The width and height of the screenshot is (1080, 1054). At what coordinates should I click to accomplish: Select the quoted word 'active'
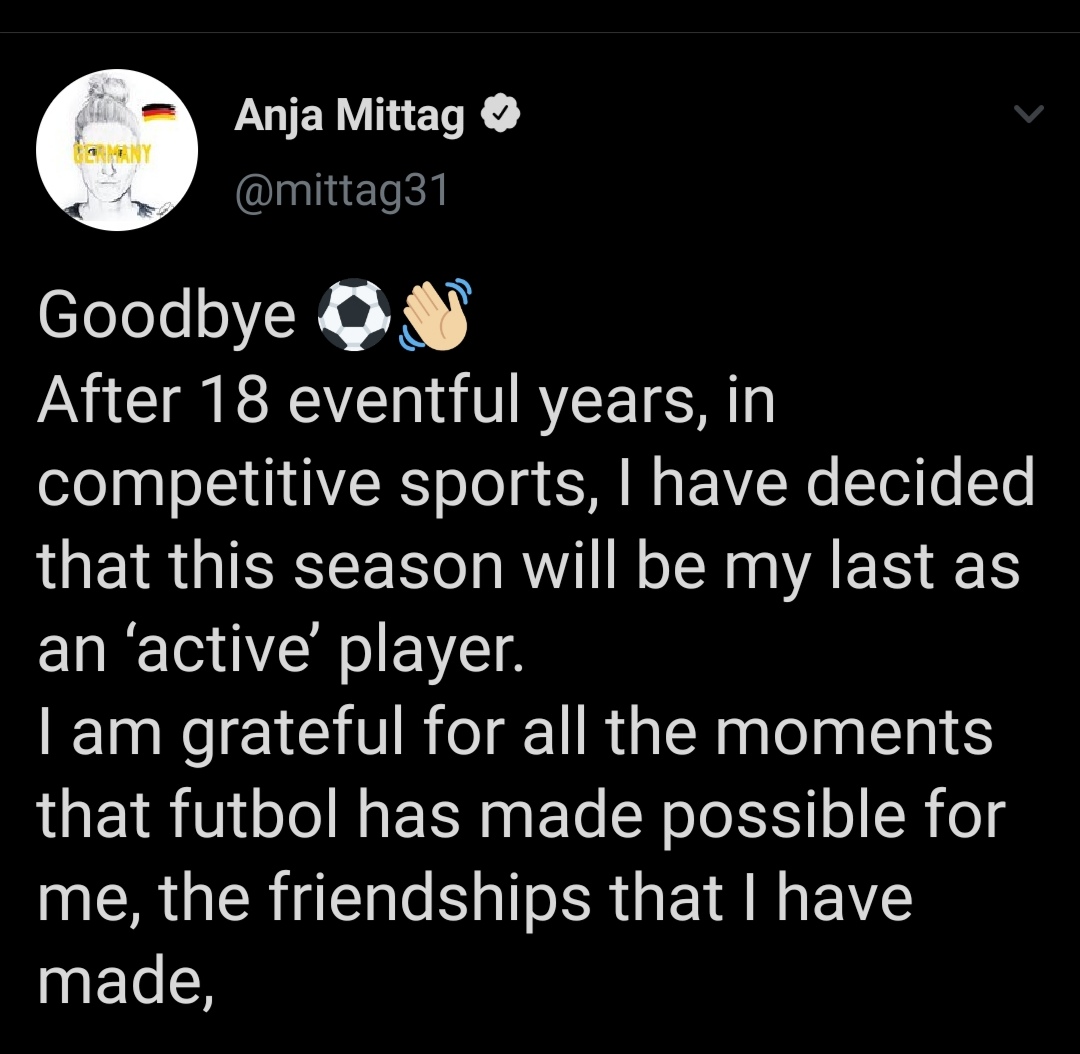pos(224,649)
